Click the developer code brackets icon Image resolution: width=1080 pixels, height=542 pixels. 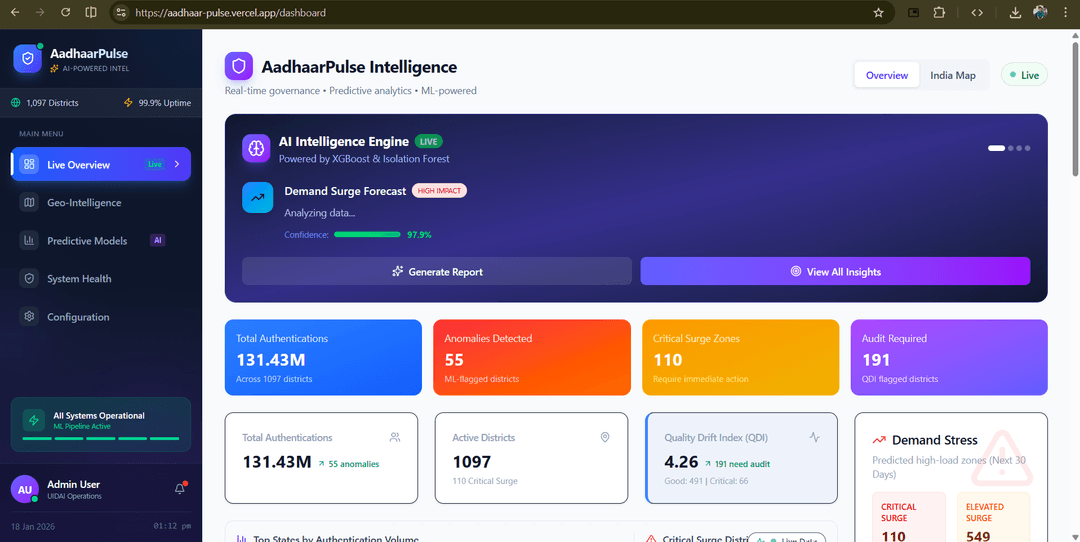(977, 12)
